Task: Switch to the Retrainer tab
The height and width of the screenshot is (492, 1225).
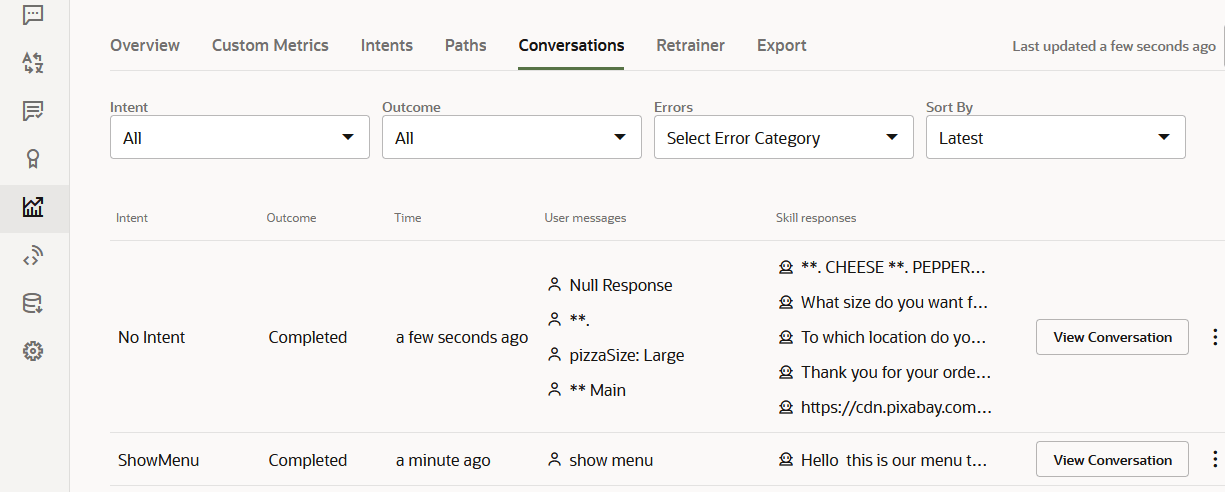Action: [x=690, y=45]
